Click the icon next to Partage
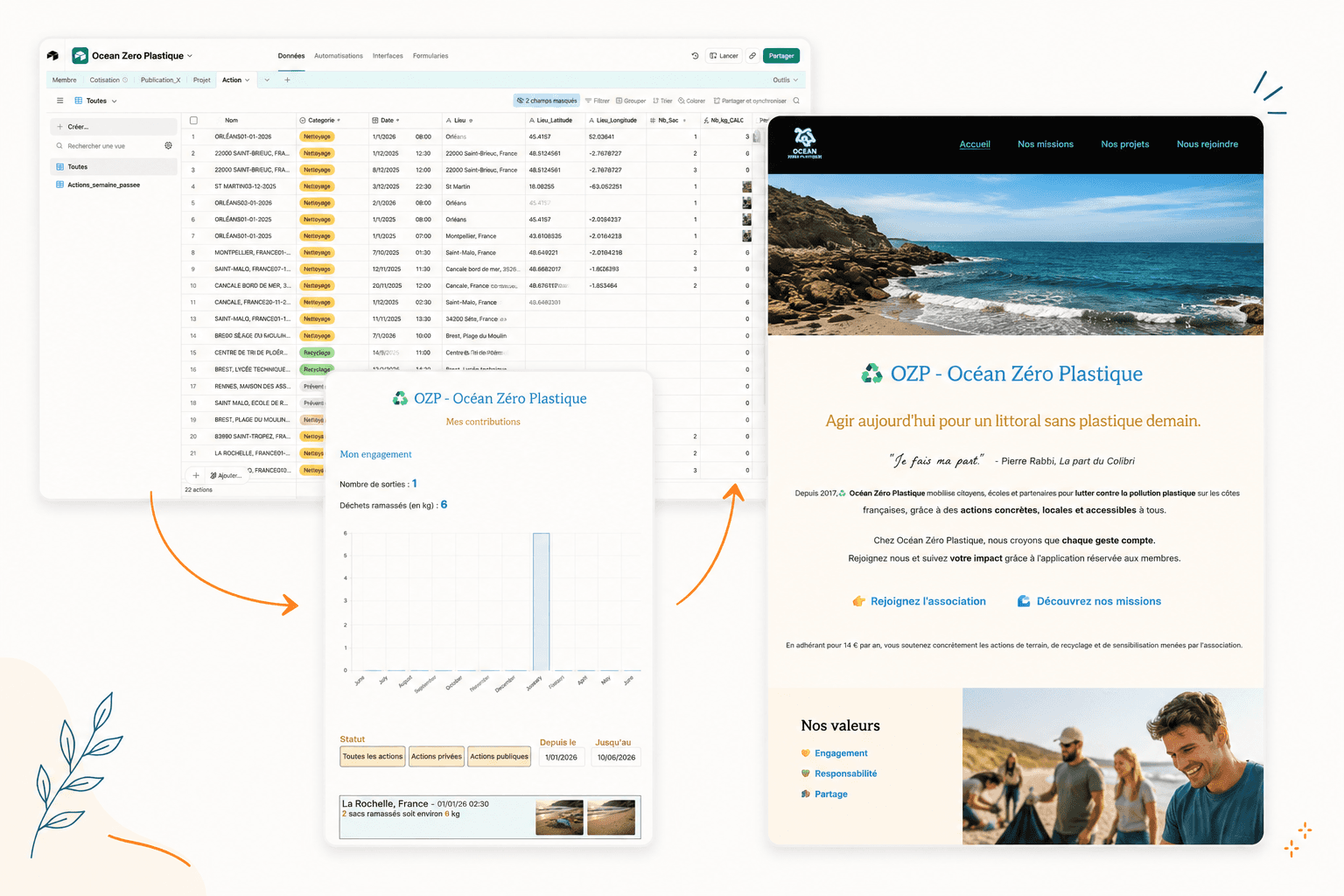The width and height of the screenshot is (1344, 896). [806, 794]
